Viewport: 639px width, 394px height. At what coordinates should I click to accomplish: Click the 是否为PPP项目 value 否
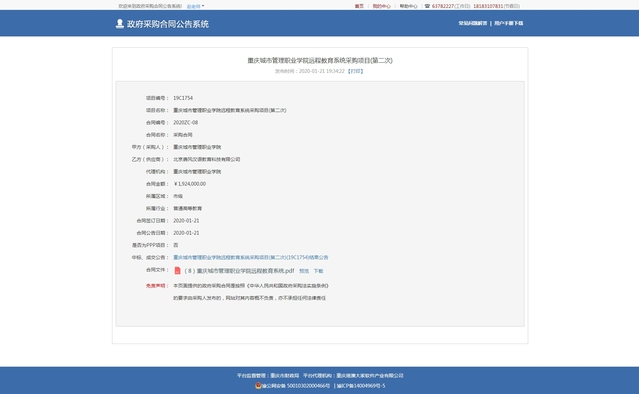click(176, 245)
